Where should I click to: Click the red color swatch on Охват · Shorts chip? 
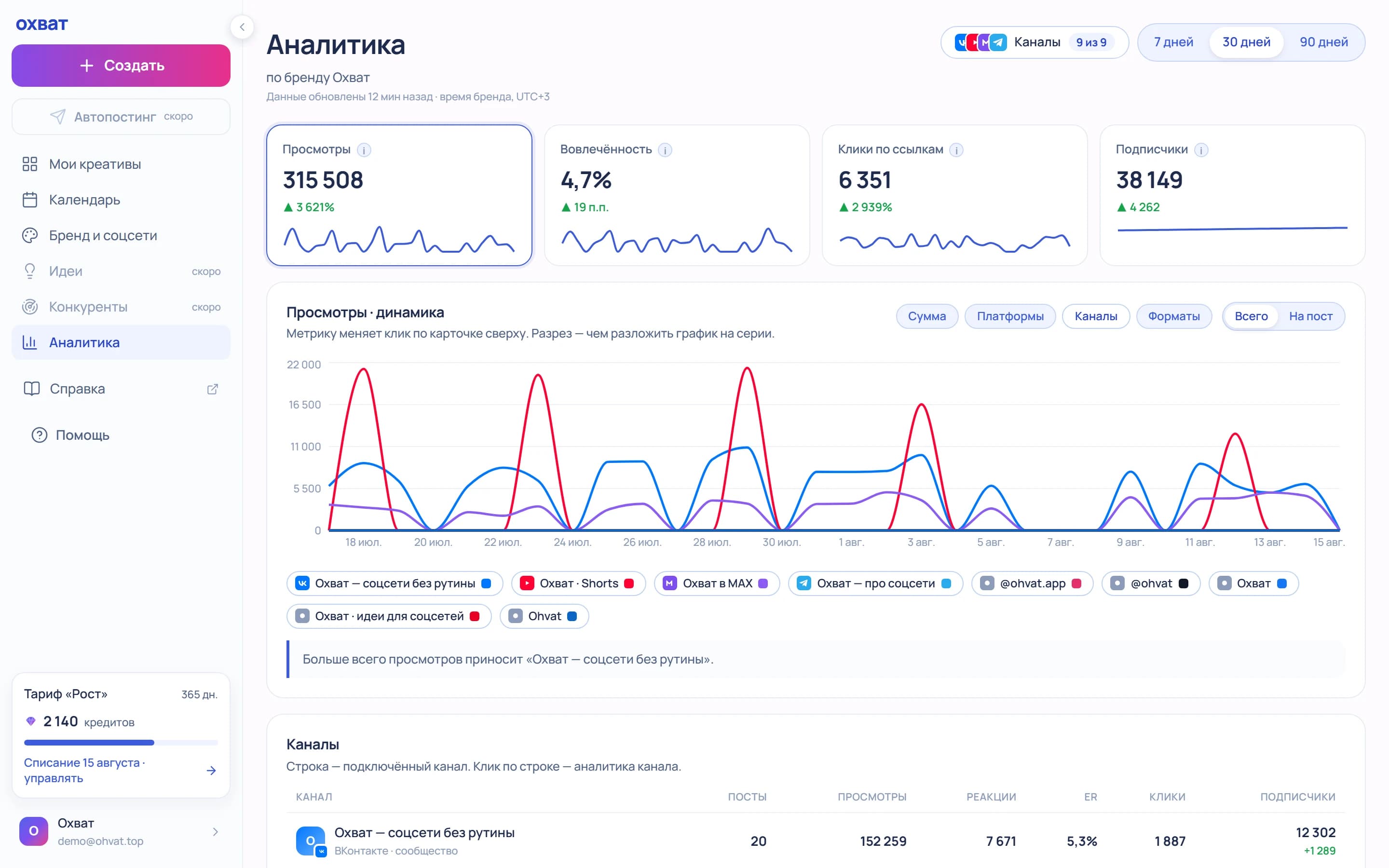pyautogui.click(x=629, y=583)
